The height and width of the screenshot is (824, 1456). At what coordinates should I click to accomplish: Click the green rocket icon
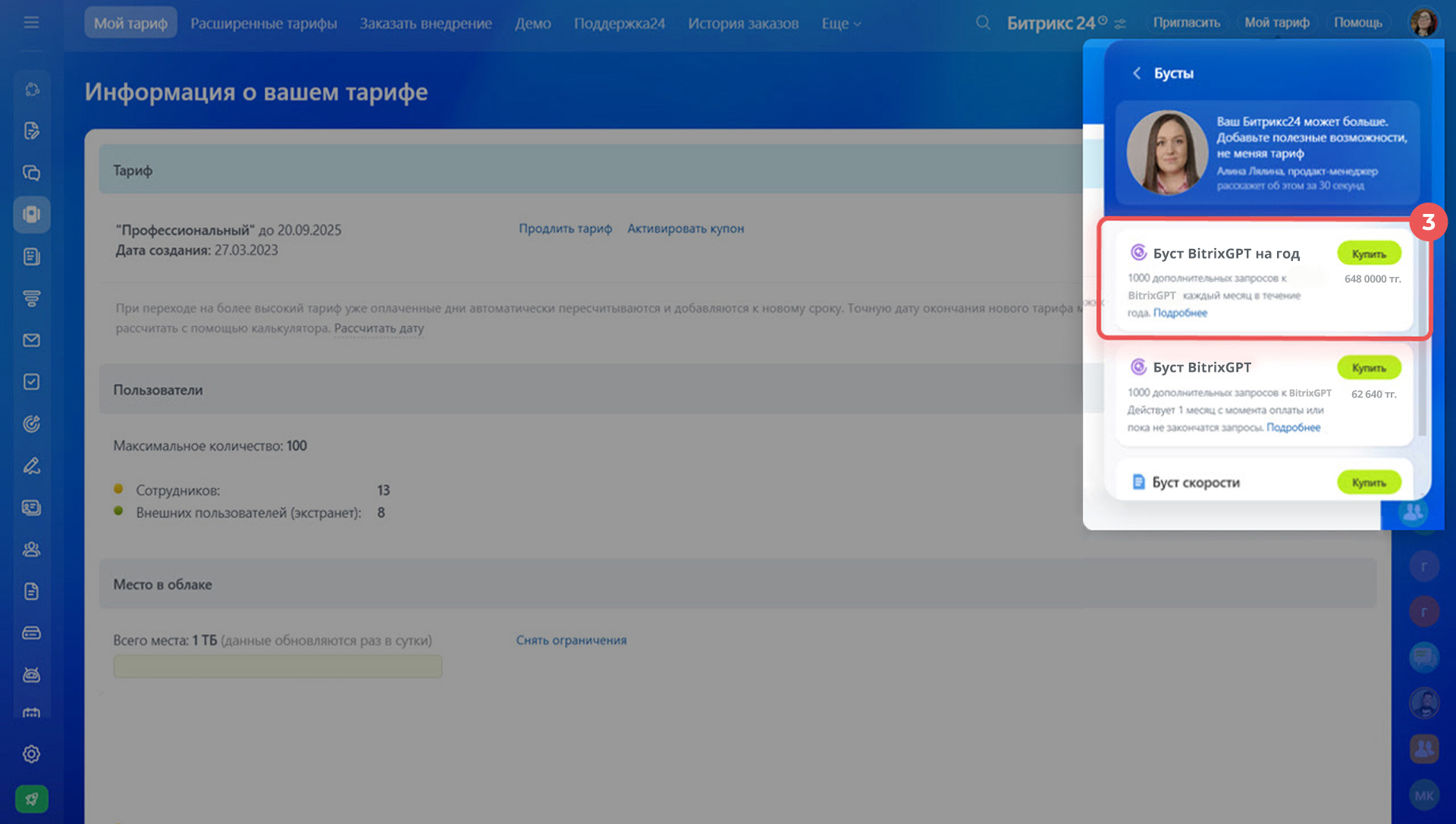[x=31, y=798]
